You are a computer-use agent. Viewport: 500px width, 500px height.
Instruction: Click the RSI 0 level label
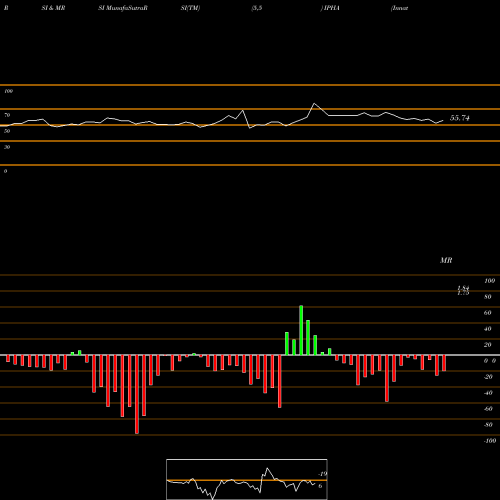coord(5,171)
